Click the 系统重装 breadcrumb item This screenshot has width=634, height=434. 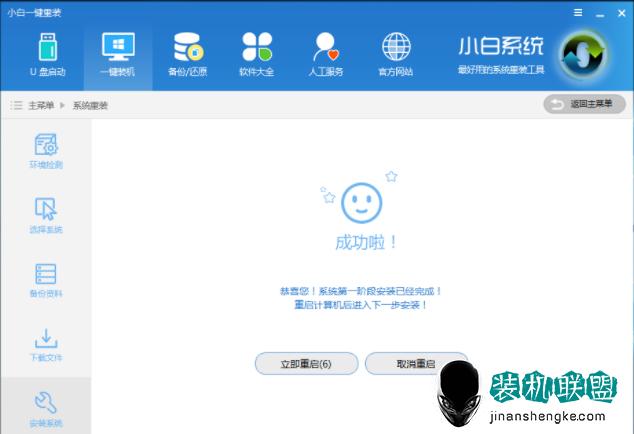[x=90, y=106]
